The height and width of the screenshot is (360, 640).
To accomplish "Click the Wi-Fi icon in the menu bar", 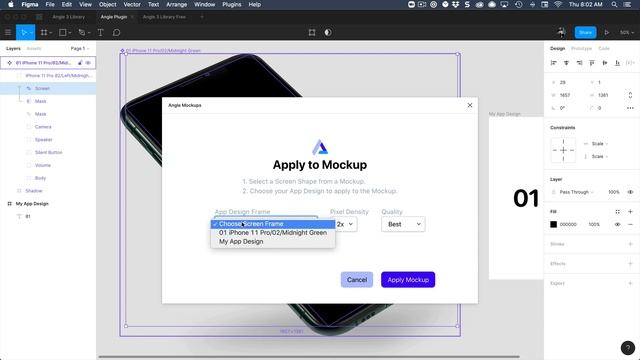I will [x=558, y=4].
